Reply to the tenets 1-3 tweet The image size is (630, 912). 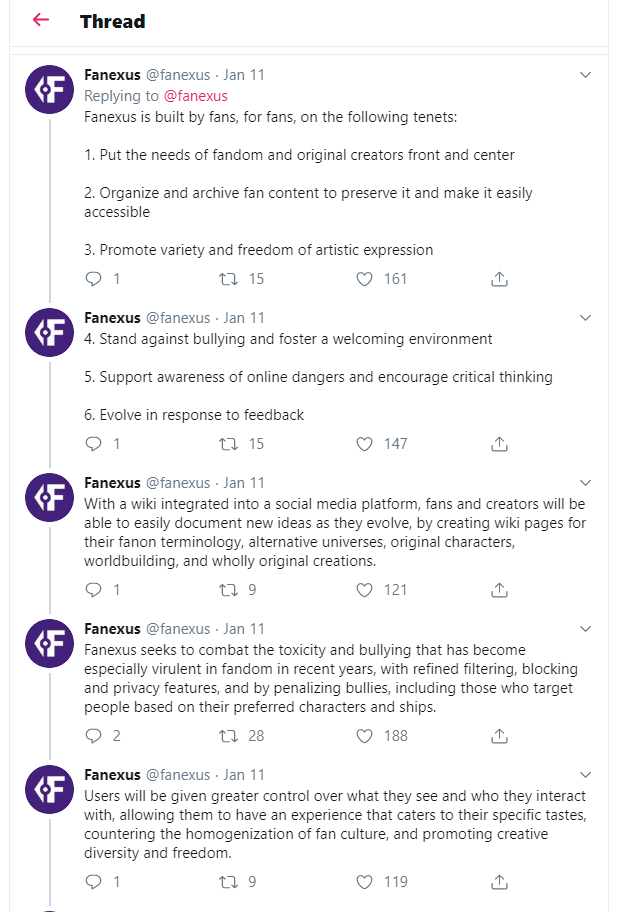pos(94,279)
